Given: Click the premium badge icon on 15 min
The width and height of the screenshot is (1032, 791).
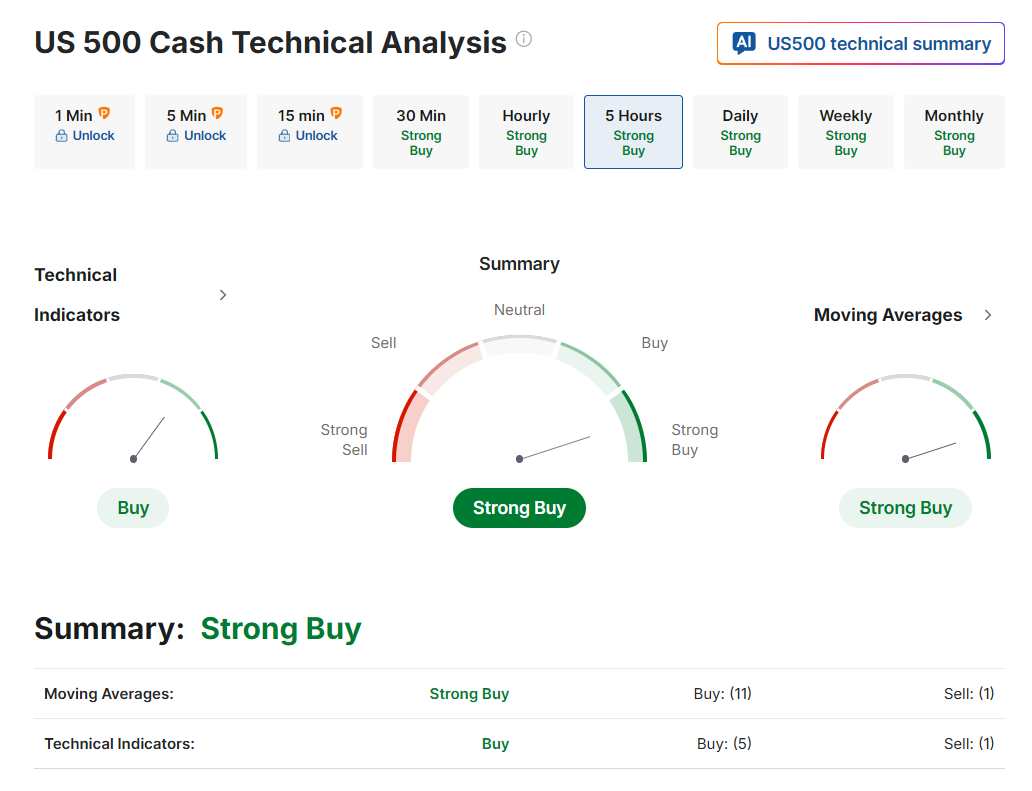Looking at the screenshot, I should (336, 113).
